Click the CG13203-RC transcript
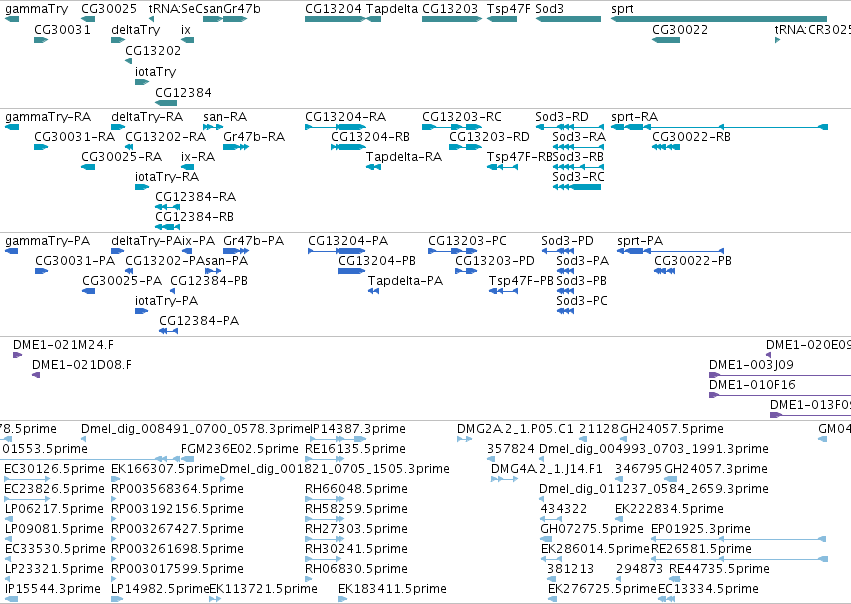The width and height of the screenshot is (851, 604). (452, 127)
